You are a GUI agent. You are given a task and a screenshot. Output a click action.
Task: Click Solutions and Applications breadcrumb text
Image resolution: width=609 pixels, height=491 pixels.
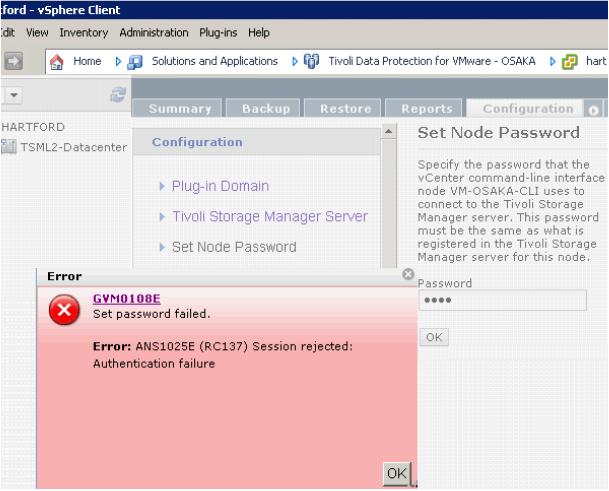tap(215, 61)
